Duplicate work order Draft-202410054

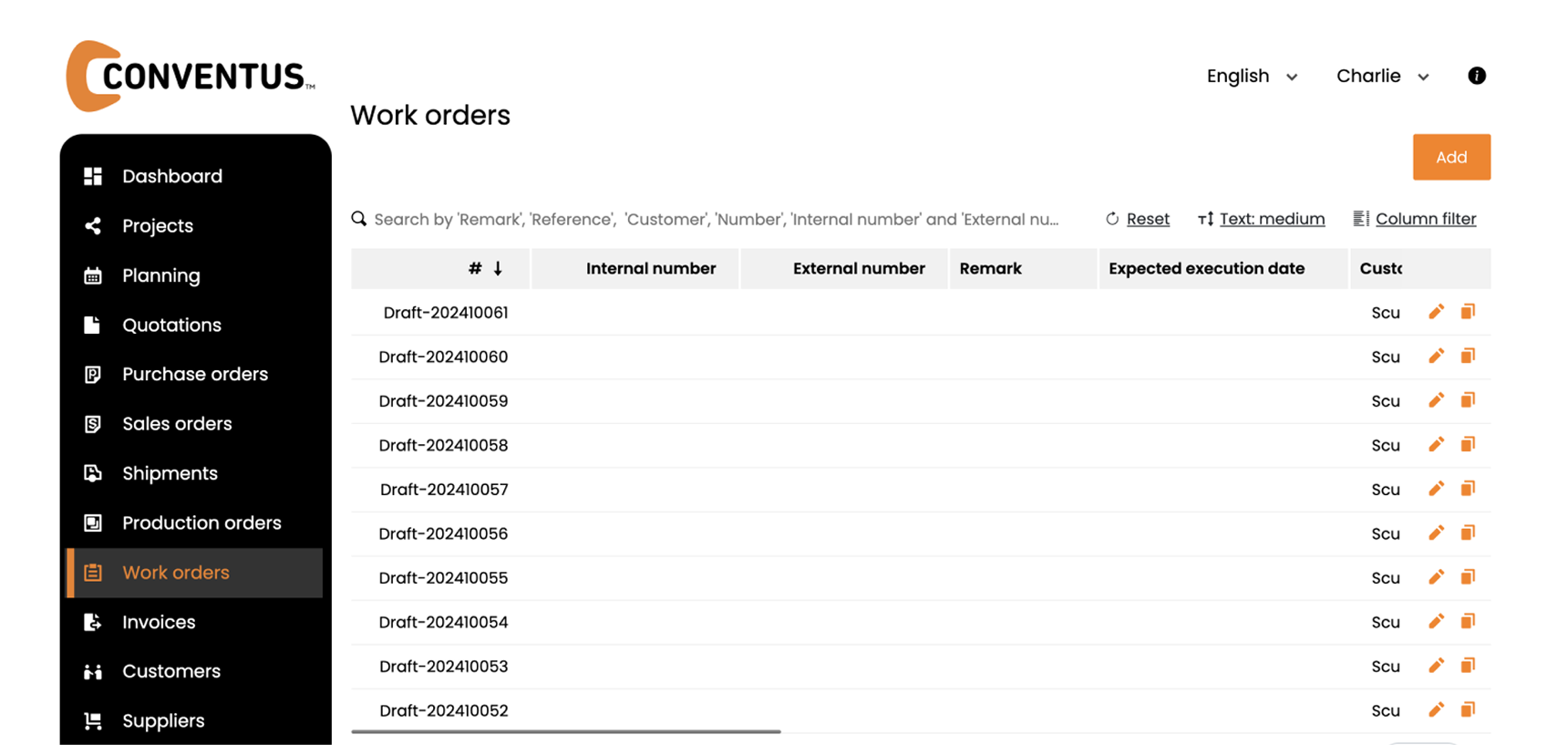1468,622
